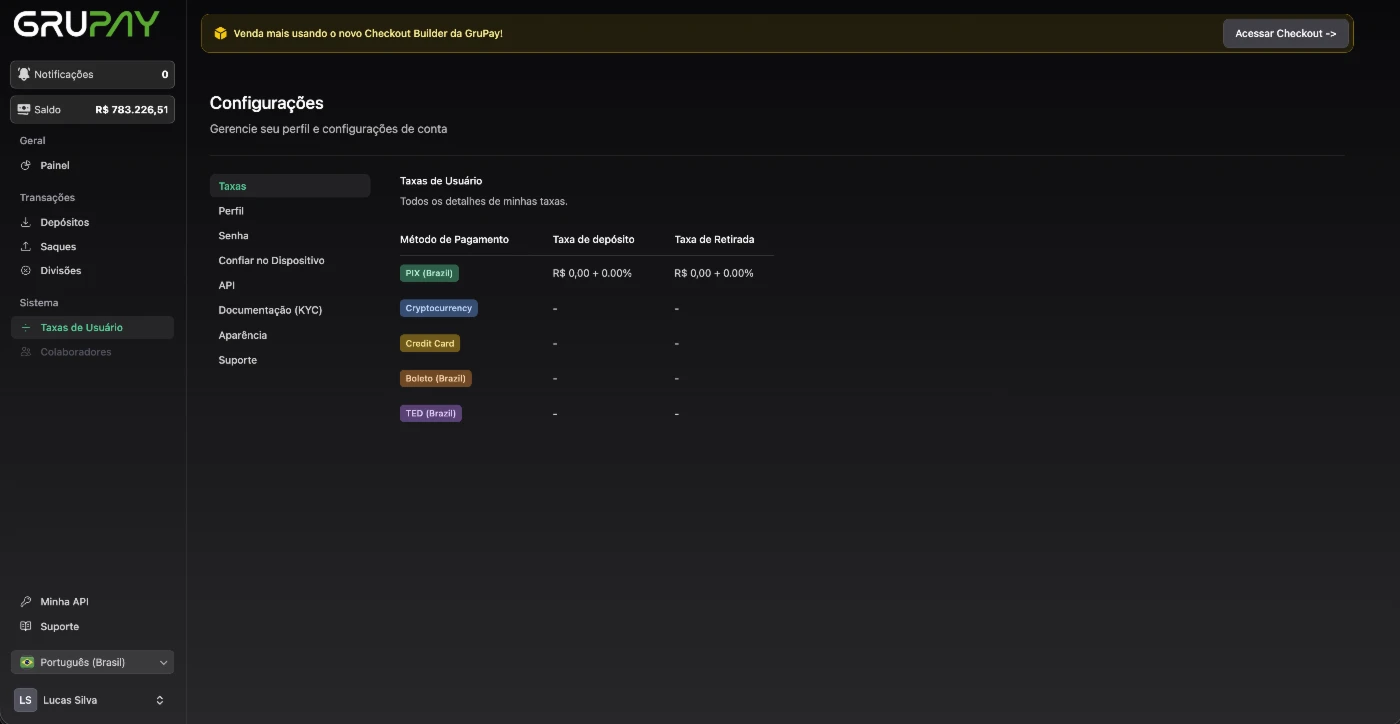Click the language dropdown chevron arrow
Screen dimensions: 1400x724
[163, 662]
